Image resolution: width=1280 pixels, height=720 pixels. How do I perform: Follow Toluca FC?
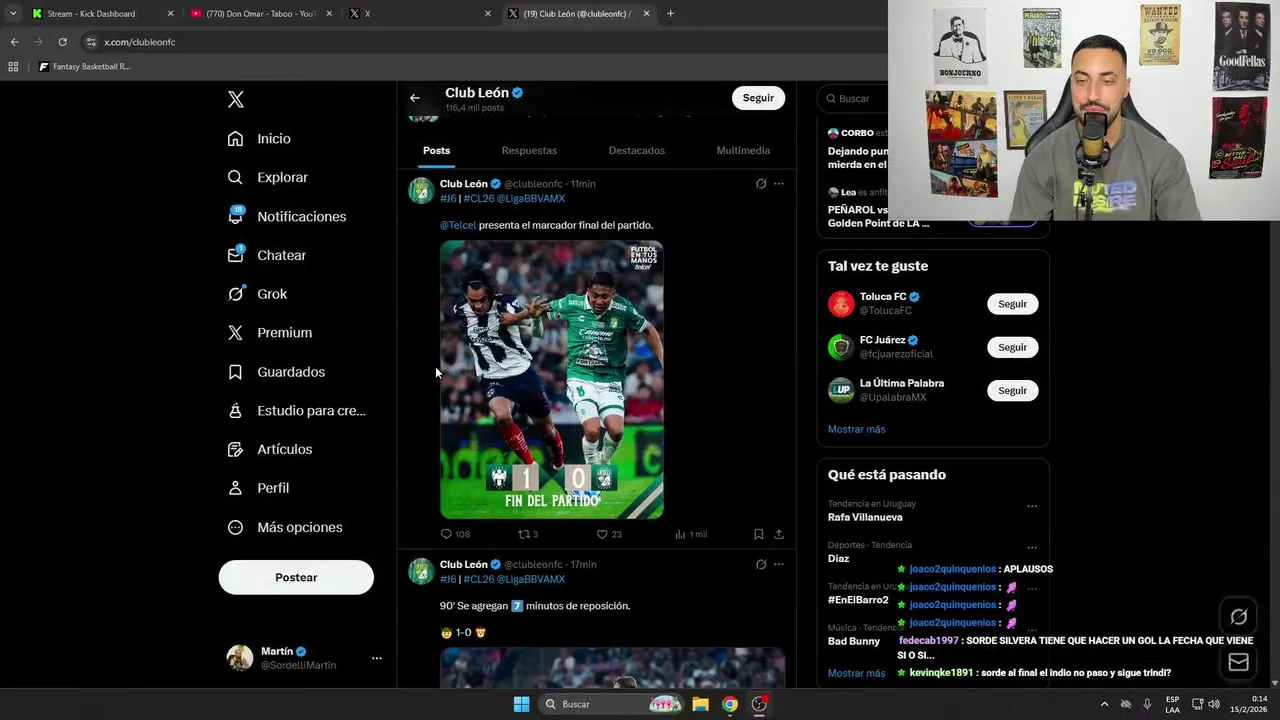click(1012, 304)
